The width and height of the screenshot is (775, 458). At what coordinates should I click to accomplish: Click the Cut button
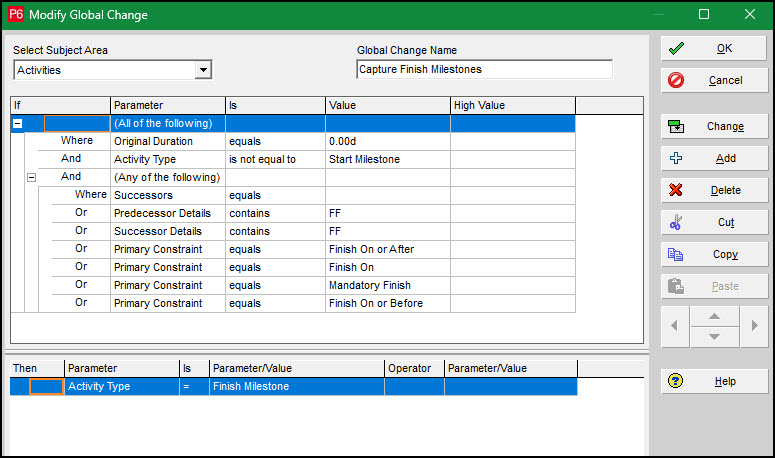[714, 222]
